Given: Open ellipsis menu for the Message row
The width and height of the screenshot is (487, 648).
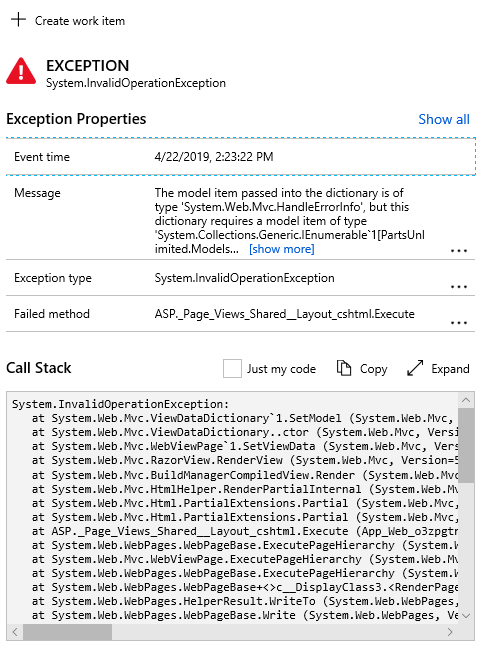Looking at the screenshot, I should [458, 250].
